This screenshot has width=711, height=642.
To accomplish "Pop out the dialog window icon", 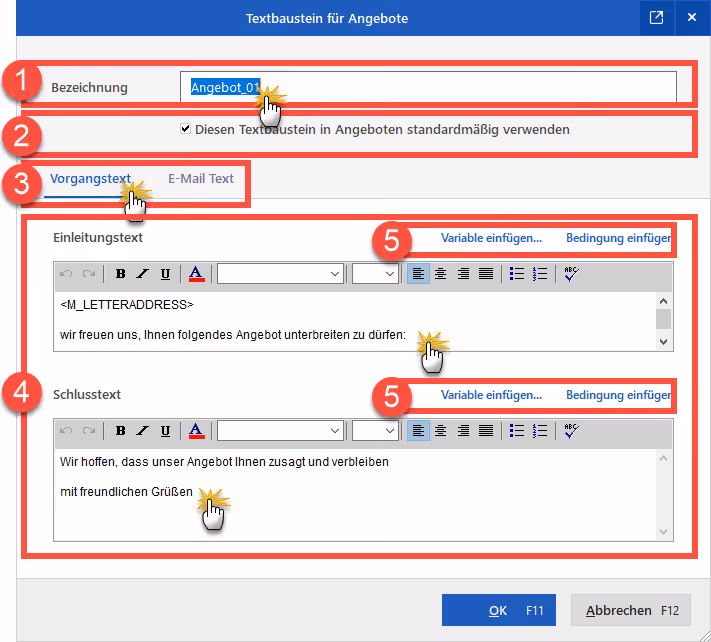I will (656, 18).
